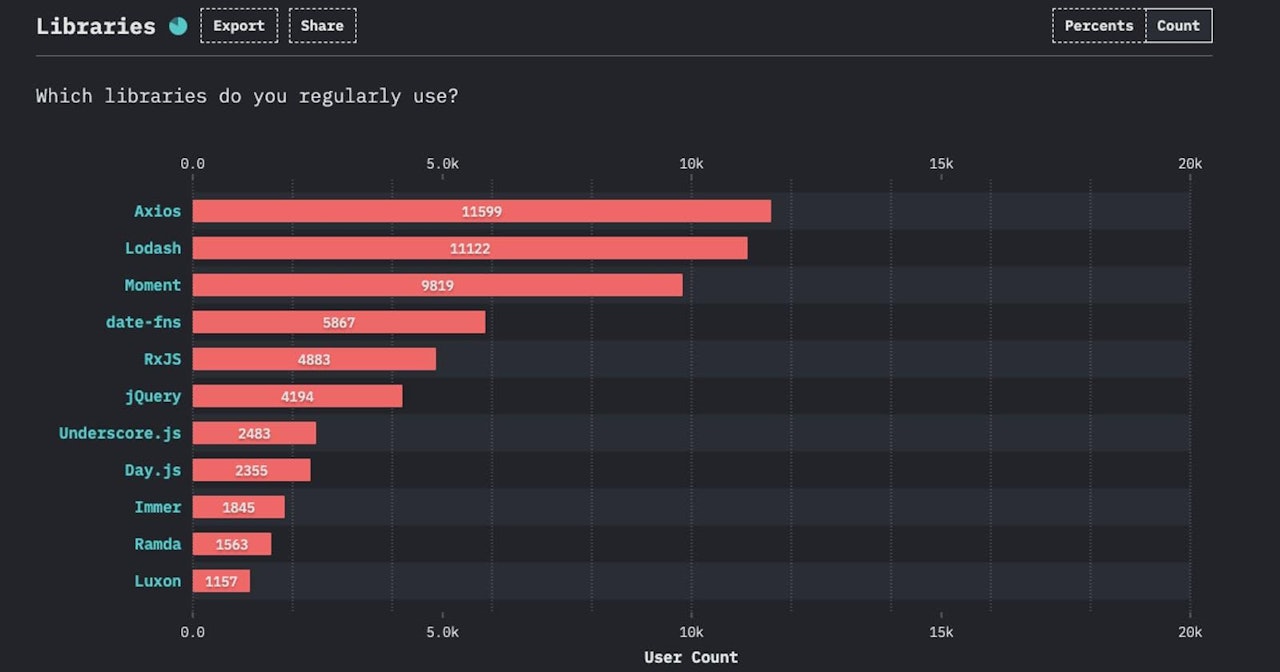
Task: Click the Libraries section heading
Action: pos(96,26)
